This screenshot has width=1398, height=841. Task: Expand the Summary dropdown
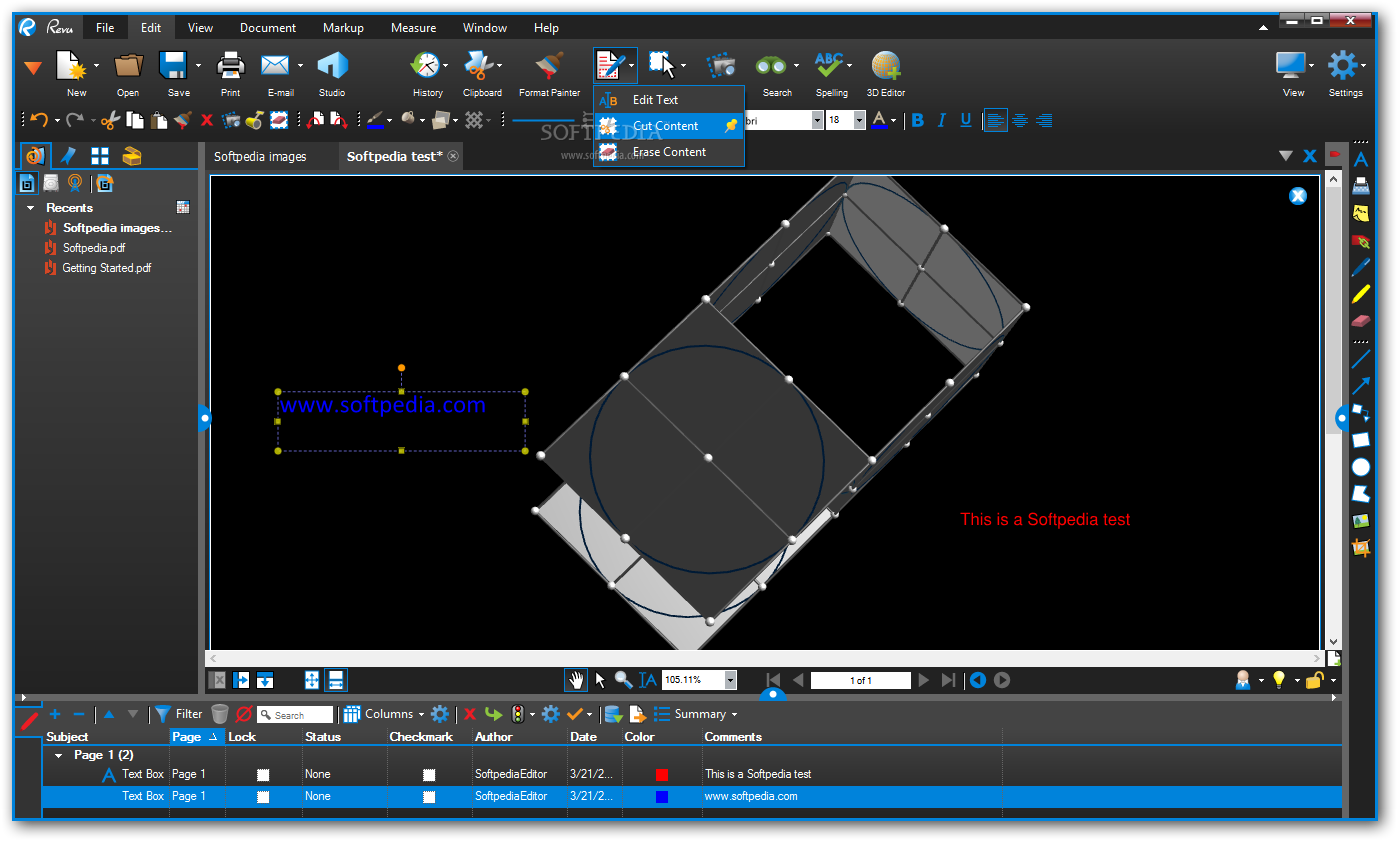734,714
